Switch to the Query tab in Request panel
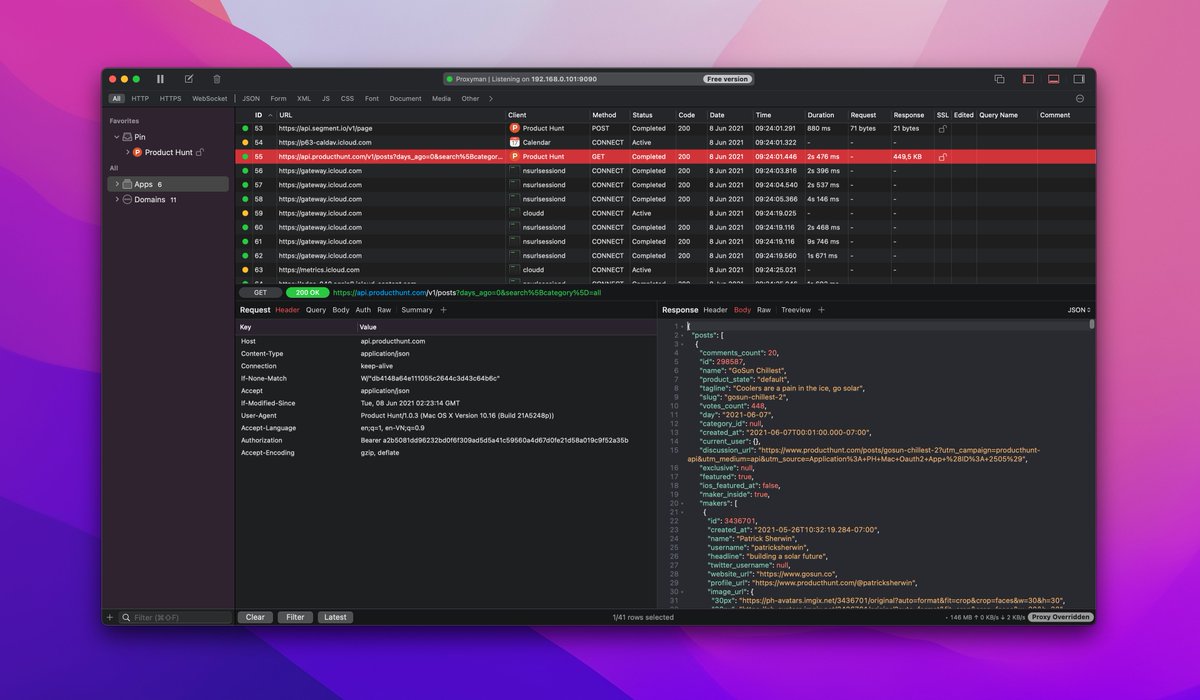 tap(317, 310)
